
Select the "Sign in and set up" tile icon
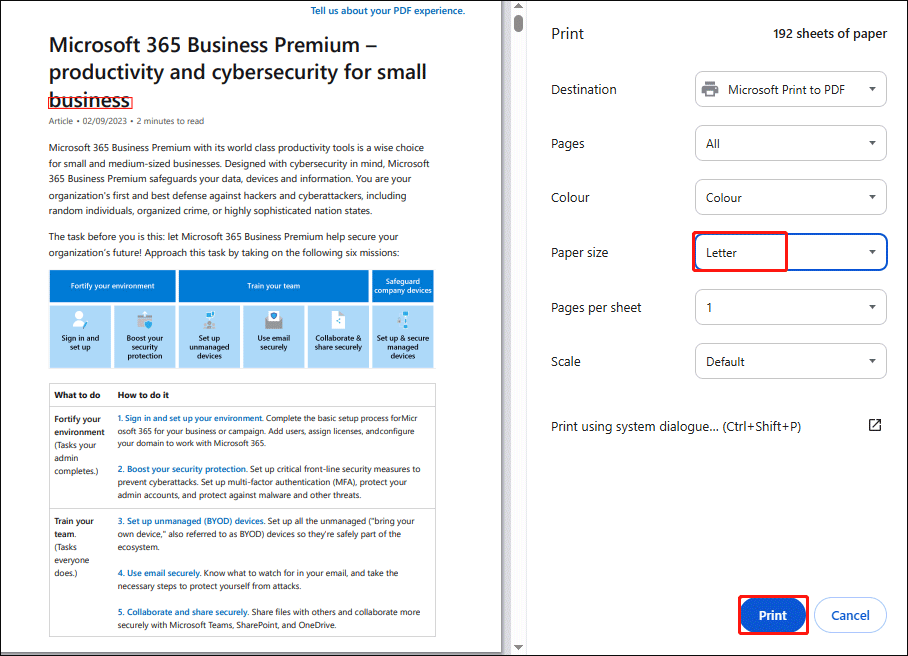click(x=80, y=320)
